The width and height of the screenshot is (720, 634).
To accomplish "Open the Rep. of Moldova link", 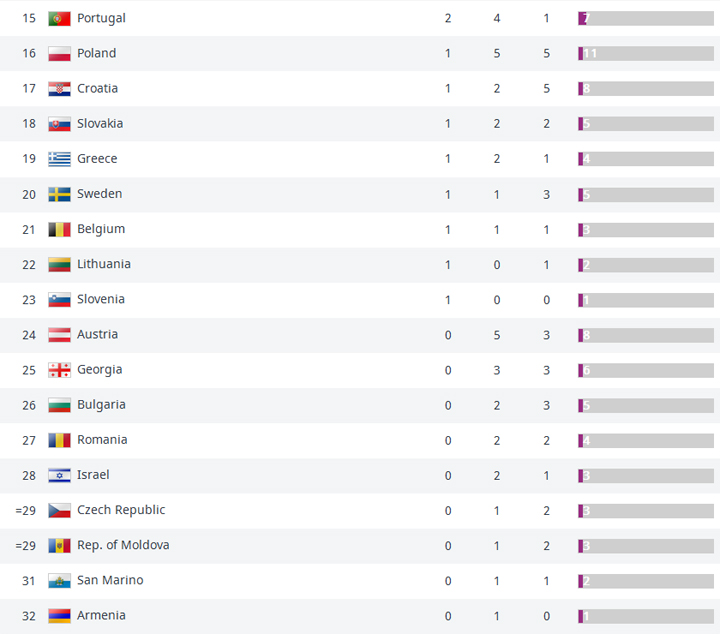I will [123, 545].
